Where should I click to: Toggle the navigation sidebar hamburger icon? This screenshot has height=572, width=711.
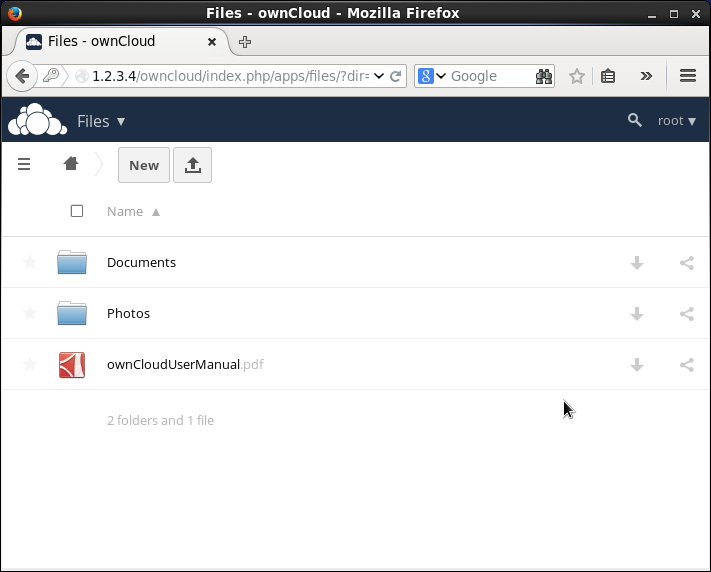coord(24,164)
